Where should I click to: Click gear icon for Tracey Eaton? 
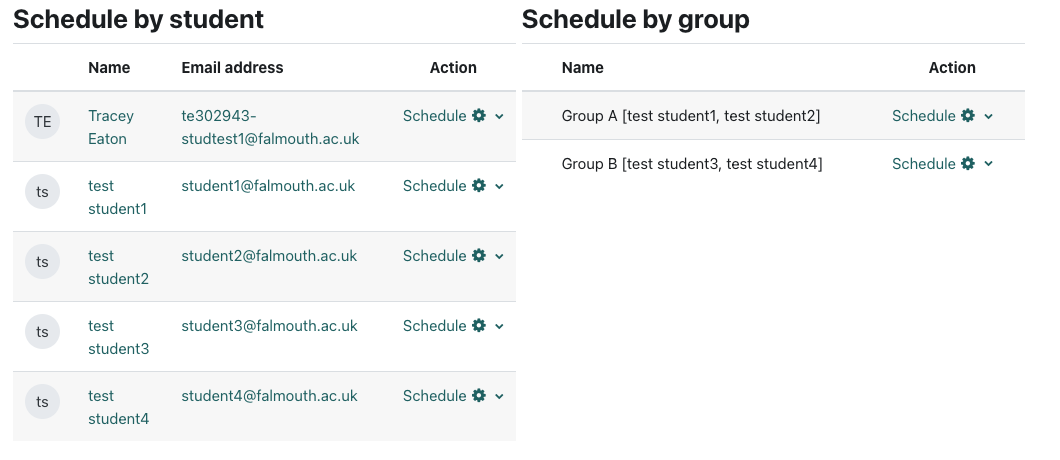click(x=479, y=116)
